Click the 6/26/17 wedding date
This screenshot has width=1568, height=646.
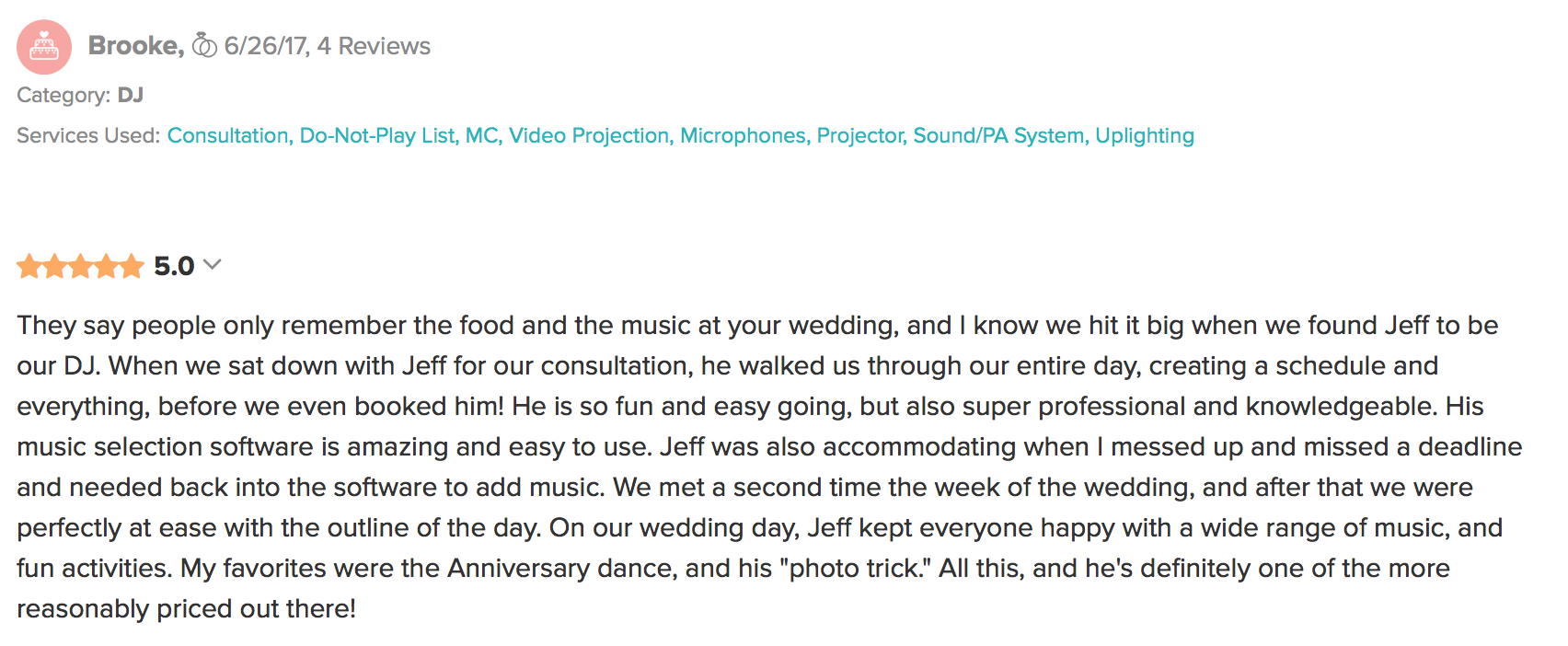pos(267,46)
